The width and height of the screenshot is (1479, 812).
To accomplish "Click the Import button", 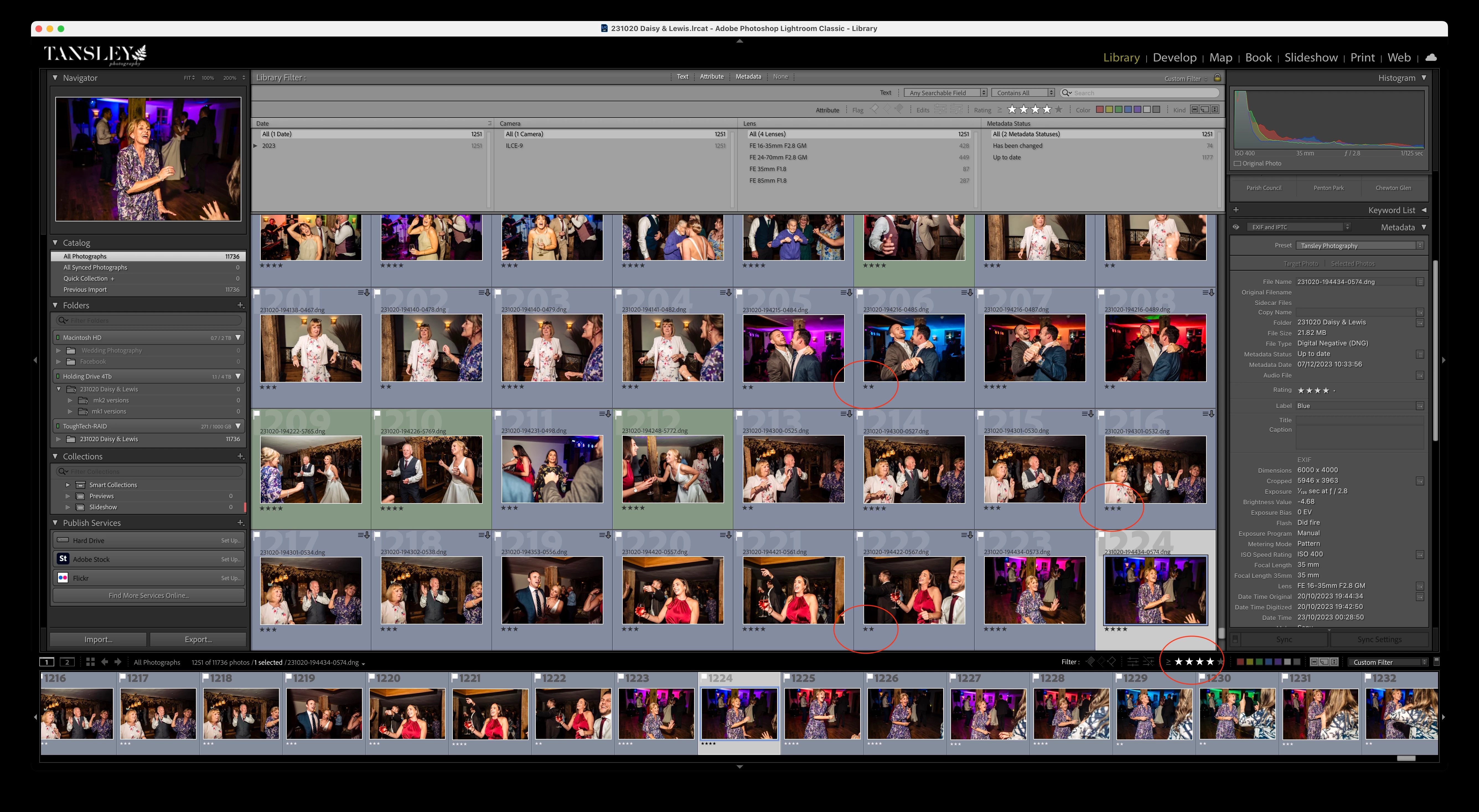I will [98, 639].
